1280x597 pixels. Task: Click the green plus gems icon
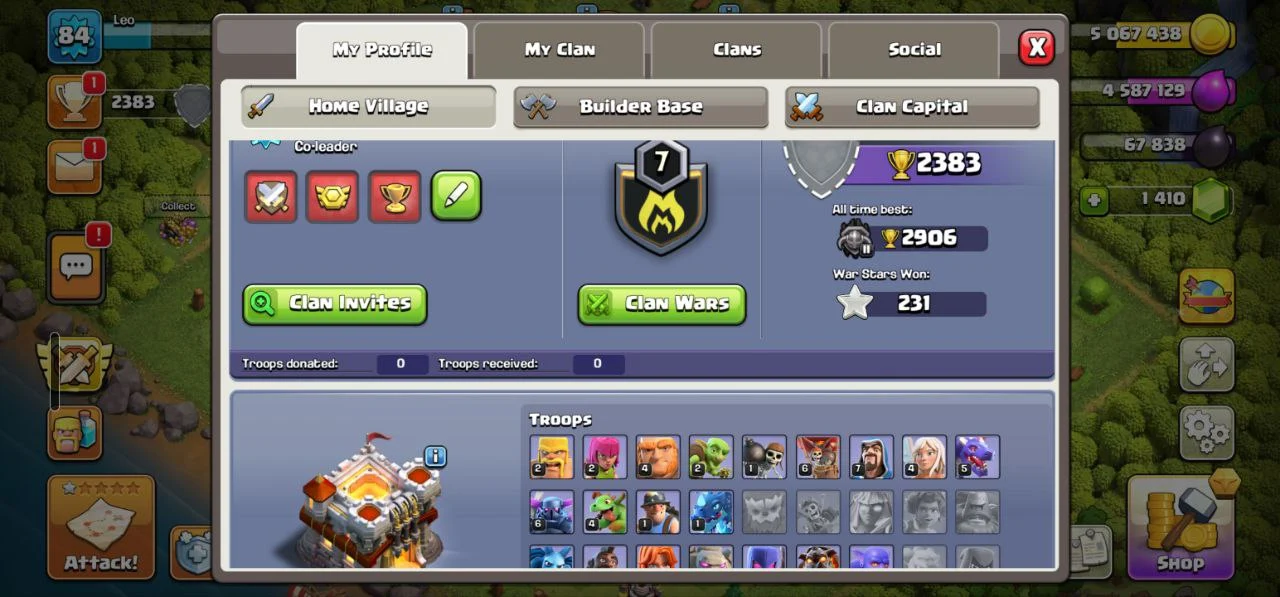[x=1094, y=200]
